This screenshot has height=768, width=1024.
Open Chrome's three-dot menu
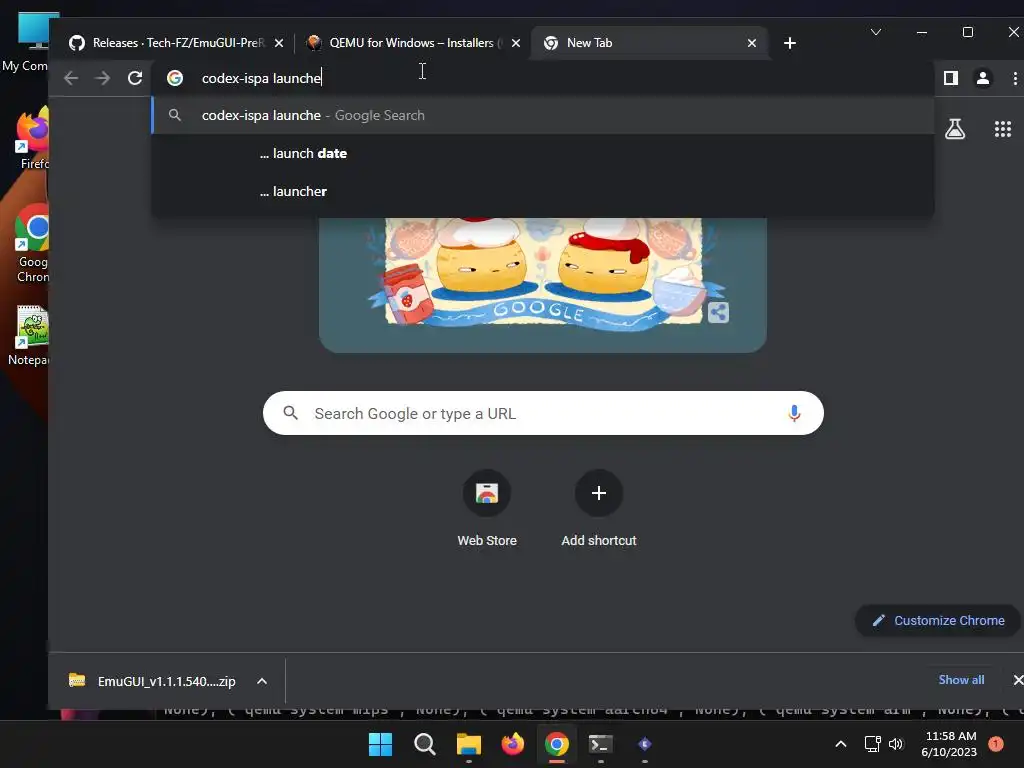pyautogui.click(x=1015, y=78)
